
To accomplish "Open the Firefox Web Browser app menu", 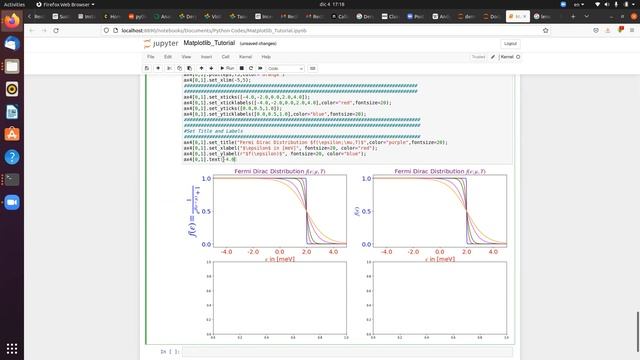I will [x=65, y=4].
